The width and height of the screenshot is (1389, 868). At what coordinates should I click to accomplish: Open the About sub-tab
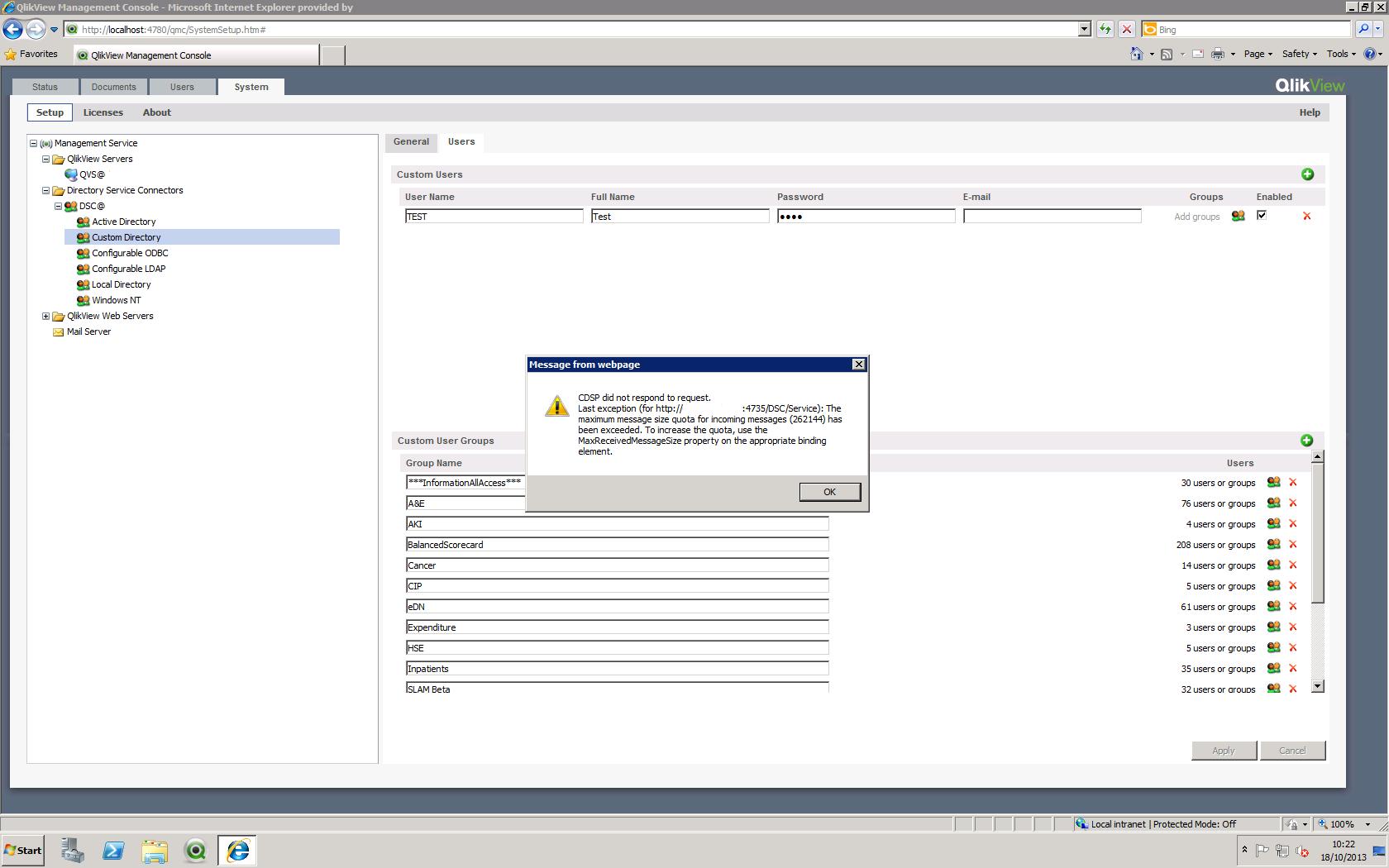(x=157, y=112)
